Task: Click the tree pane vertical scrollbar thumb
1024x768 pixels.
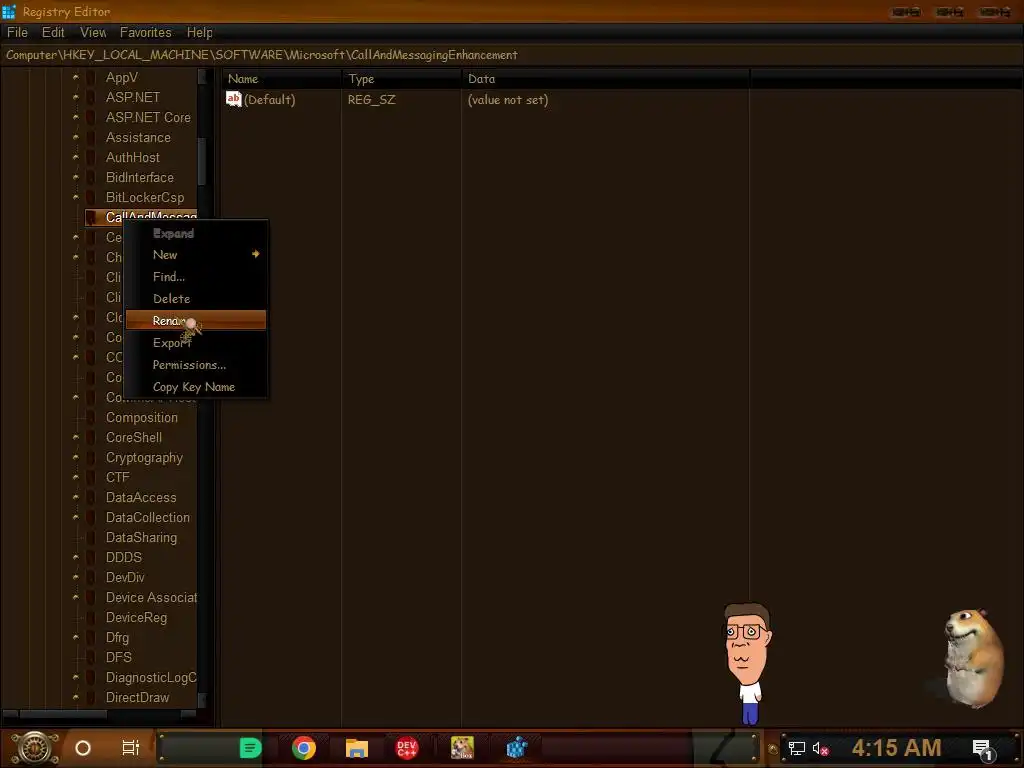Action: 202,161
